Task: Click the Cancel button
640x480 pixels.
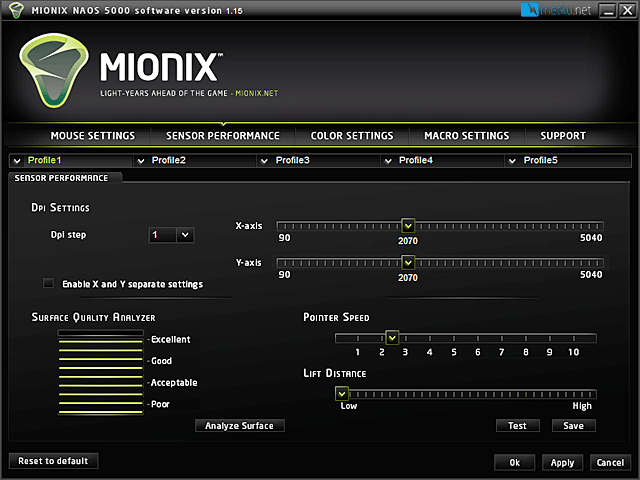Action: [610, 462]
